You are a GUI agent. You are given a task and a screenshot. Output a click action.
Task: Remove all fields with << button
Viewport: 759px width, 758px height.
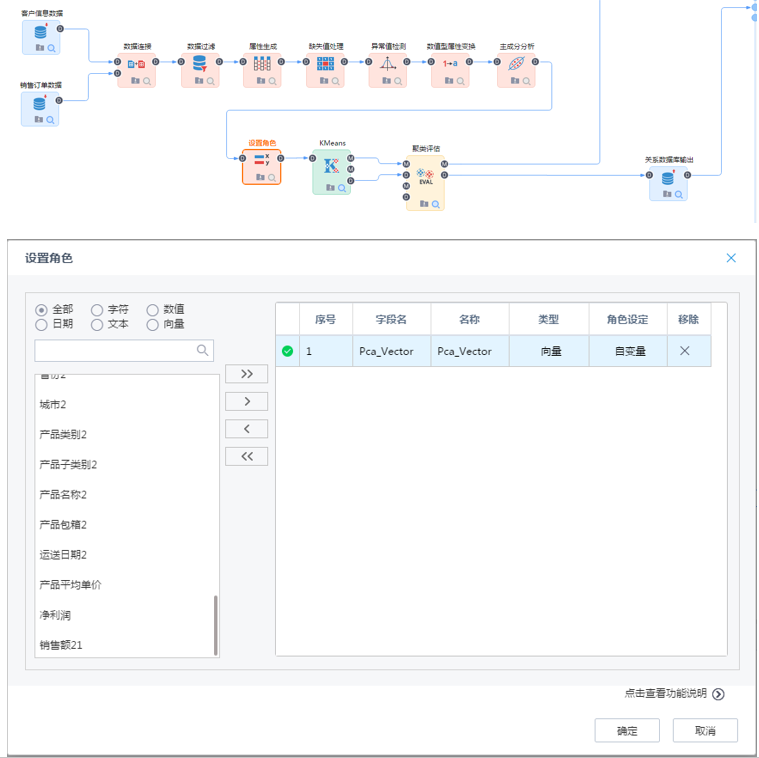coord(247,456)
